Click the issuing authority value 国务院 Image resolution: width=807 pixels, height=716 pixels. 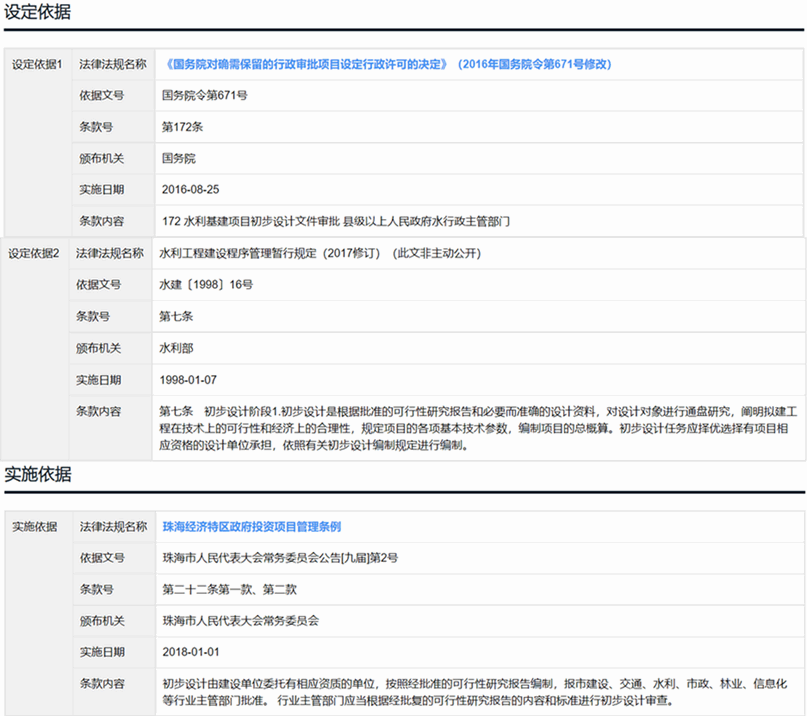click(179, 159)
